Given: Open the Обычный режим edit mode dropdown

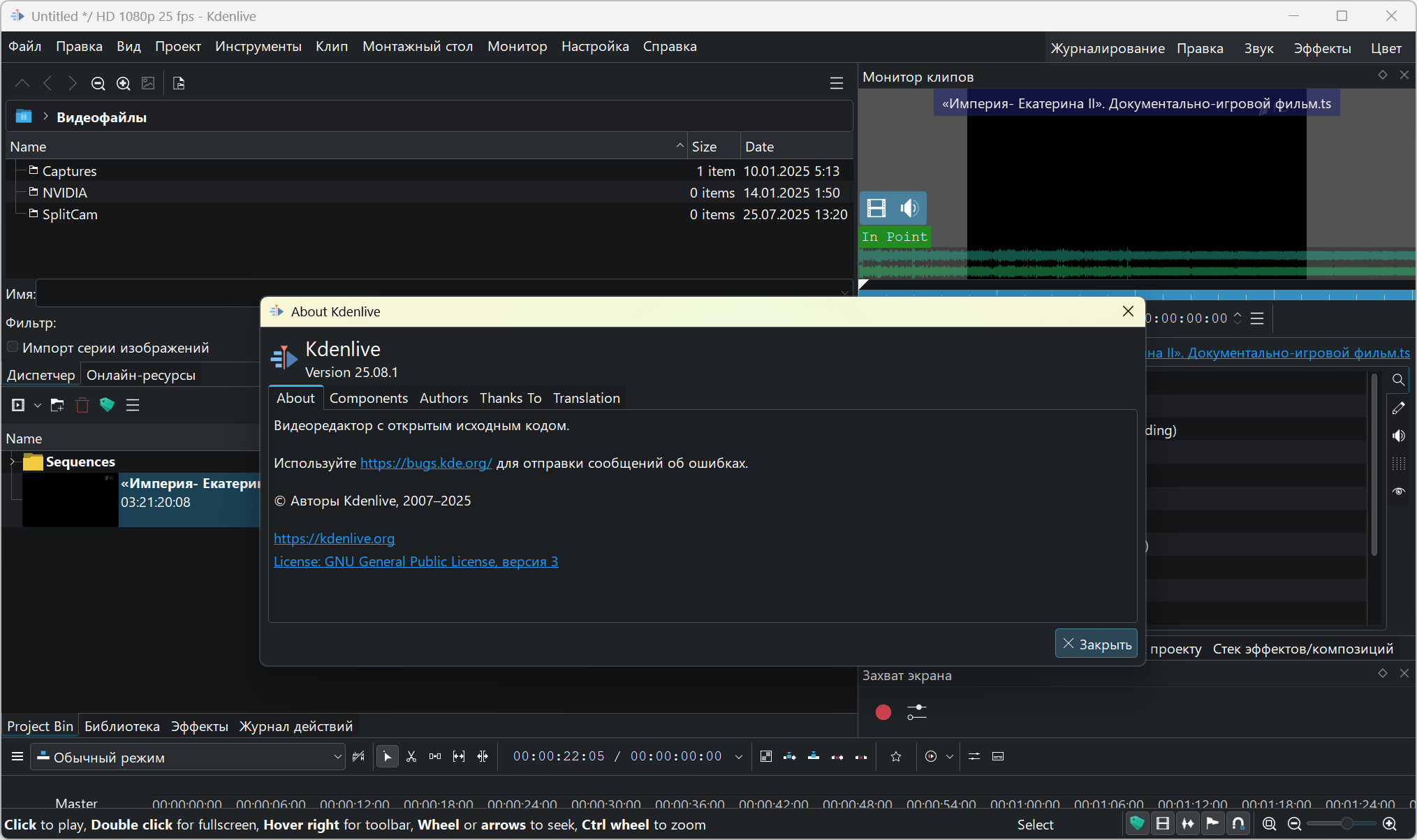Looking at the screenshot, I should pyautogui.click(x=187, y=757).
